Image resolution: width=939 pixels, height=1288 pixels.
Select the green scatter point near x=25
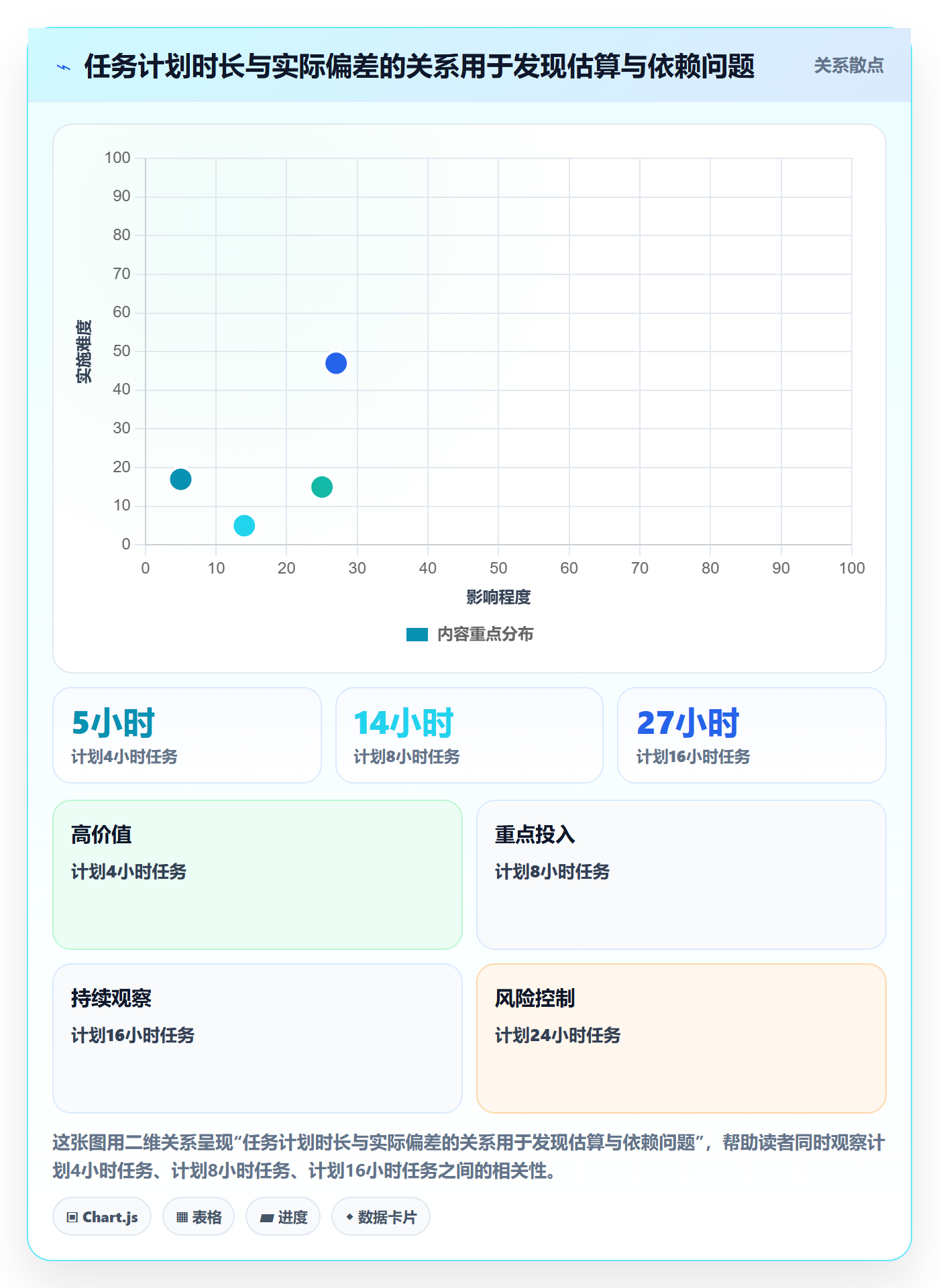click(322, 487)
